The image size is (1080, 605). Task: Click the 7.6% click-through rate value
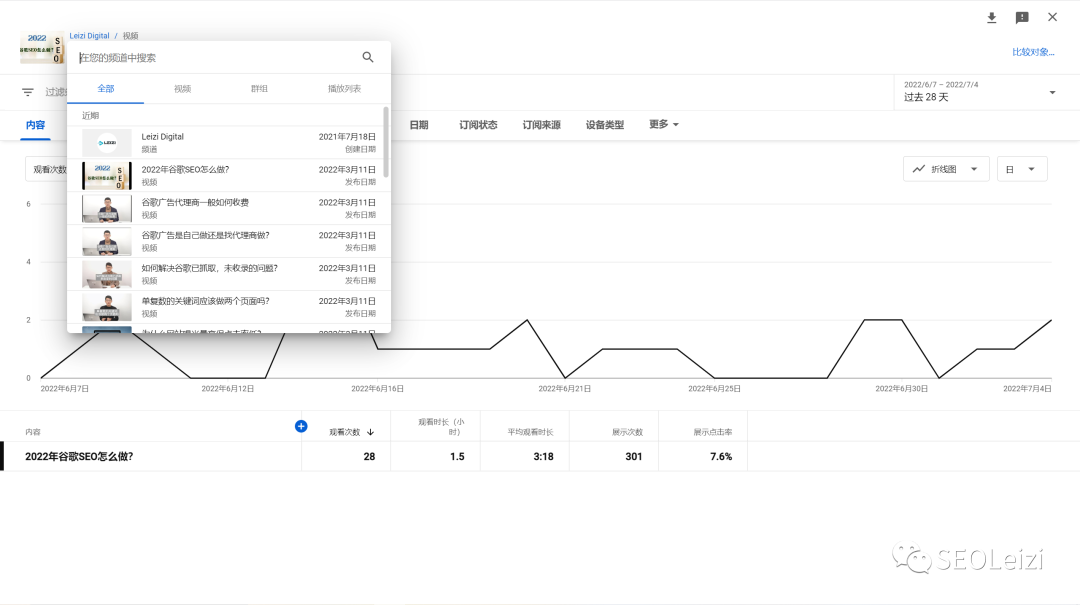point(721,456)
